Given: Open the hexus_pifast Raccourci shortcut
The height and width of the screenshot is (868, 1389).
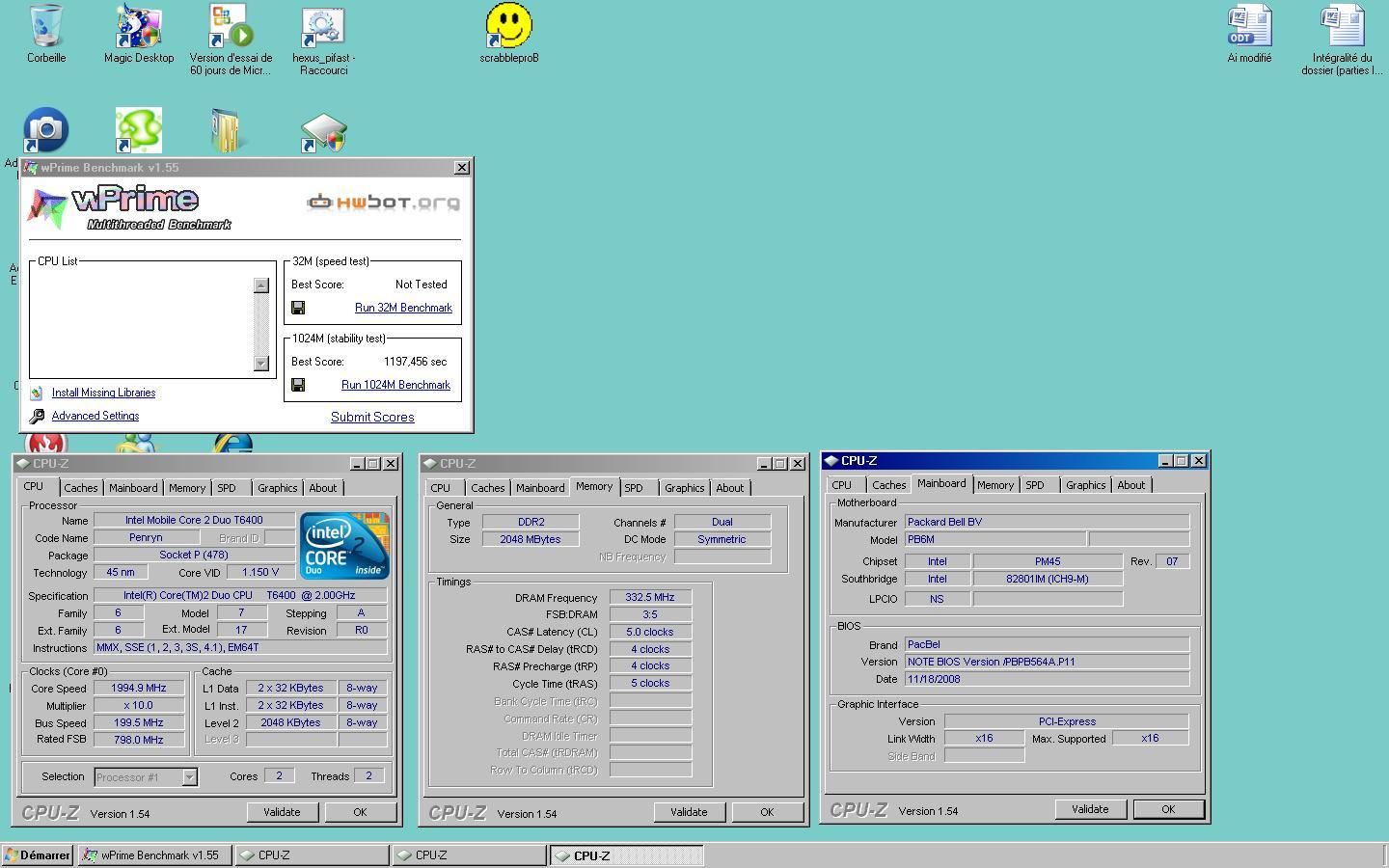Looking at the screenshot, I should [x=323, y=26].
